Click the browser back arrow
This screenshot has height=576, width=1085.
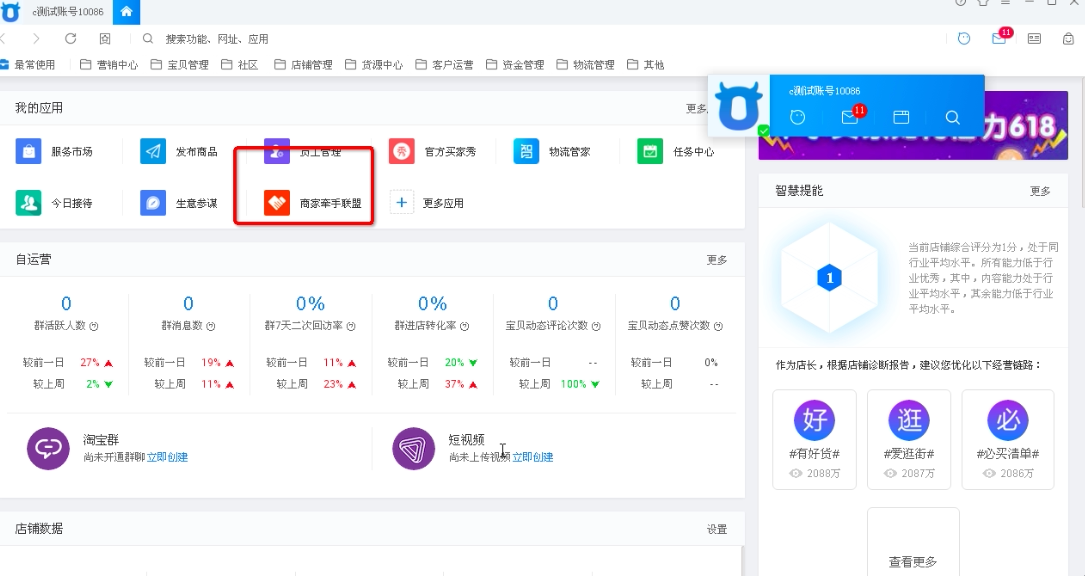pos(3,39)
